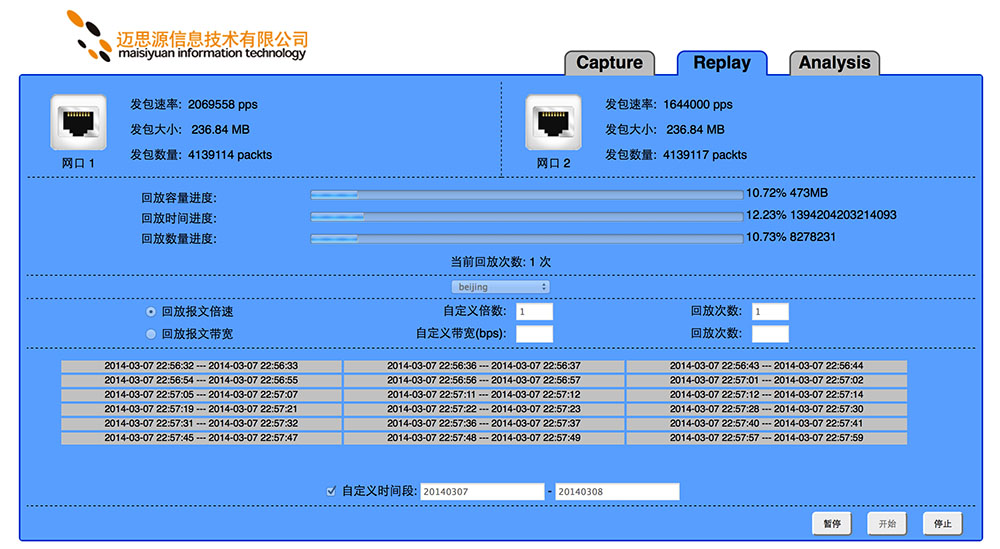The width and height of the screenshot is (1000, 549).
Task: Click the 自定义带宽(bps) input field
Action: point(534,334)
